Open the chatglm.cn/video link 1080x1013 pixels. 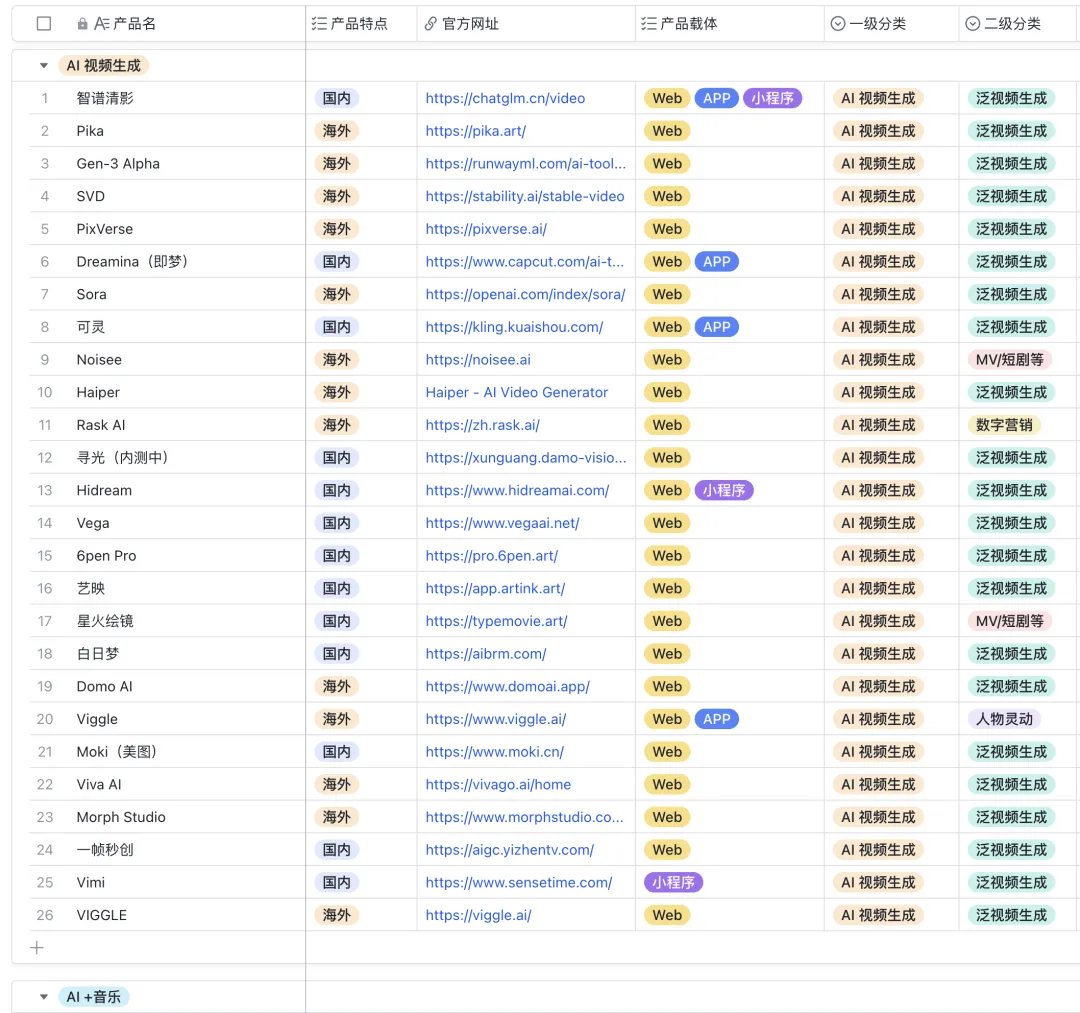[x=505, y=98]
